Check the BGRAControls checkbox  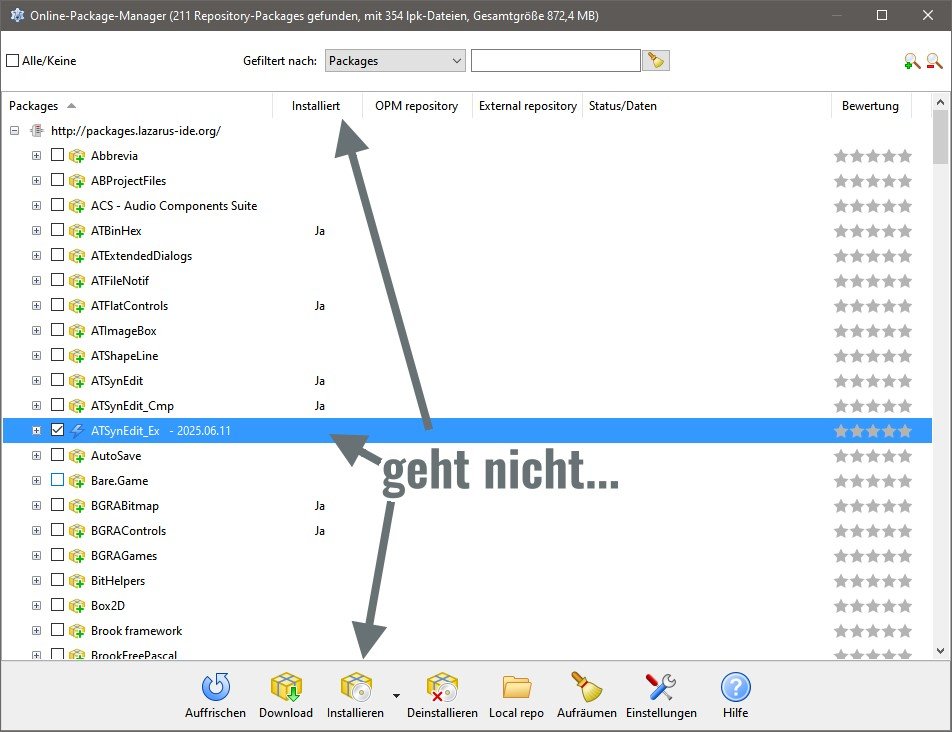pyautogui.click(x=57, y=530)
